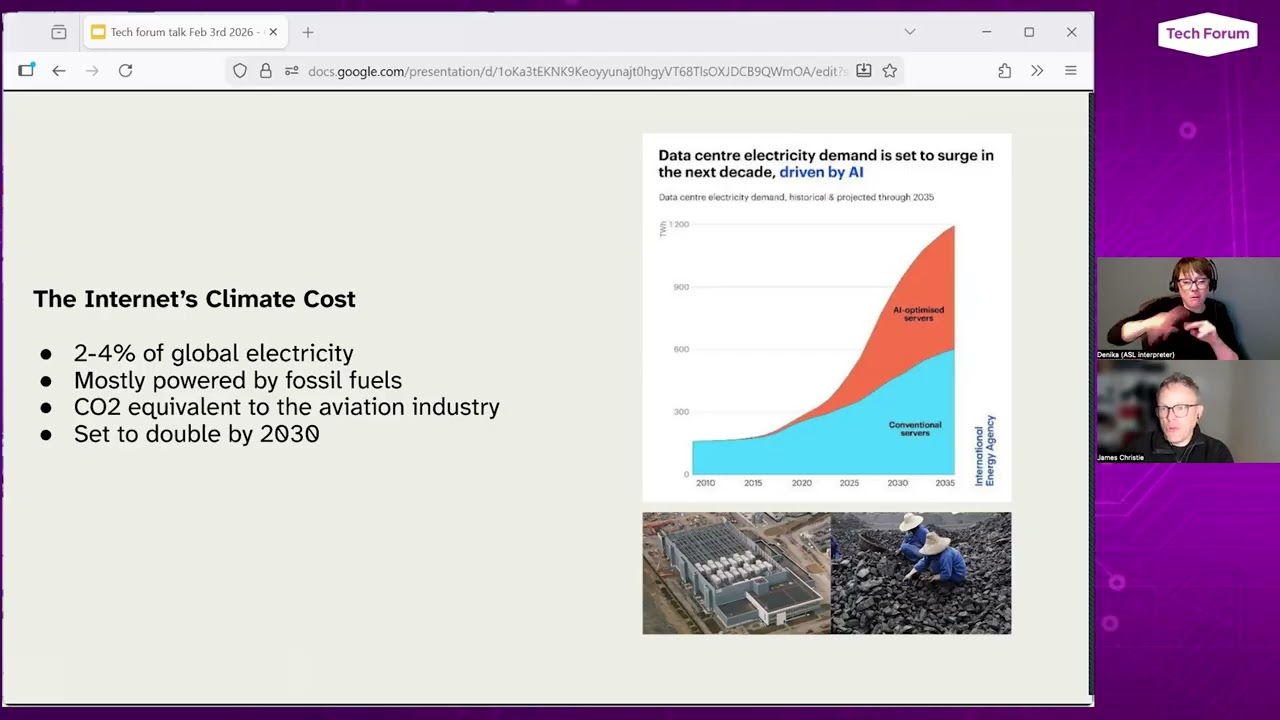The width and height of the screenshot is (1280, 720).
Task: Click the bullet 2-4% of global electricity
Action: click(x=213, y=353)
